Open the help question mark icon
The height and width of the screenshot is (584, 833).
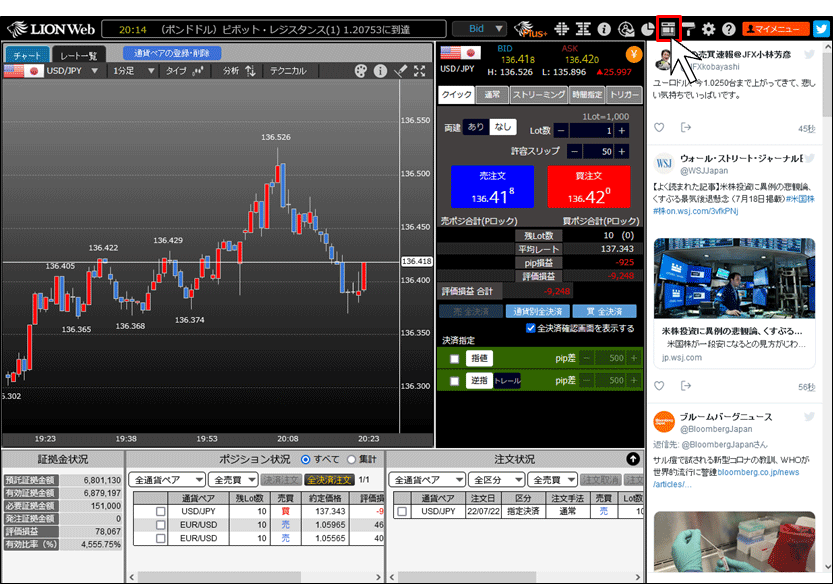tap(728, 29)
